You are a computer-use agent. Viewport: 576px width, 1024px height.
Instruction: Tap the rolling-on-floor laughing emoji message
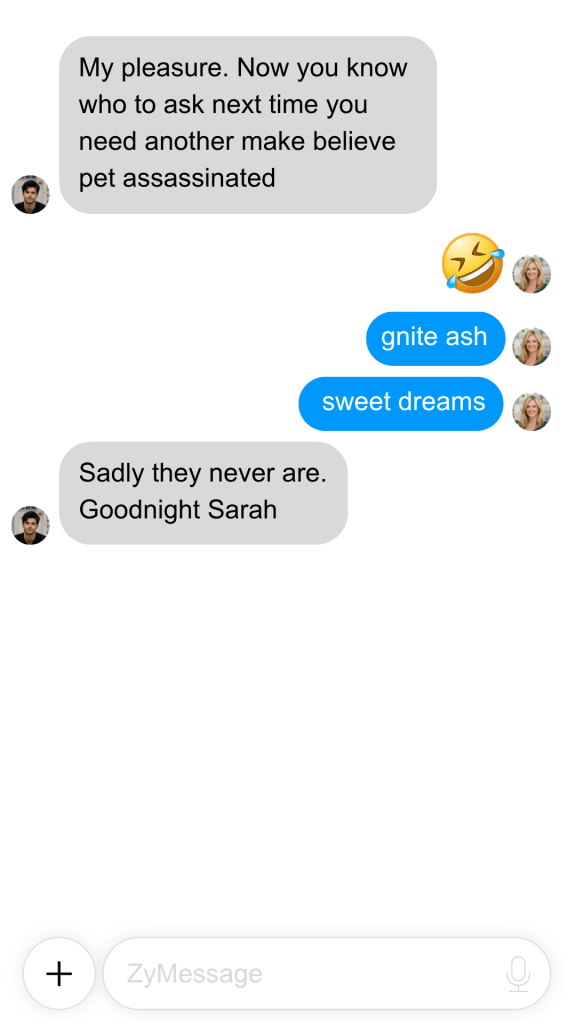pos(473,263)
